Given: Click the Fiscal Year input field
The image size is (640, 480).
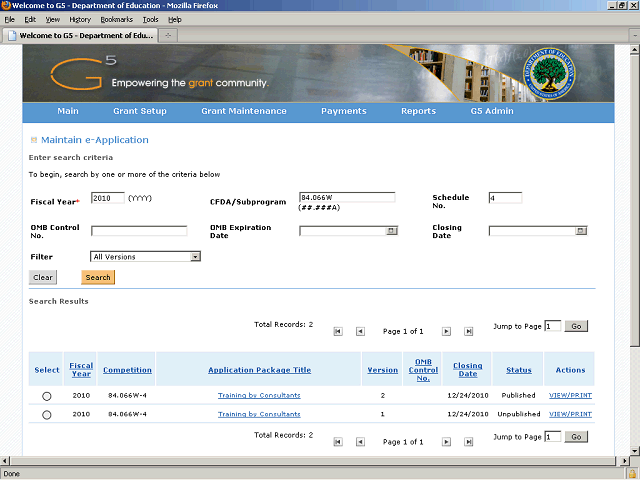Looking at the screenshot, I should coord(108,198).
